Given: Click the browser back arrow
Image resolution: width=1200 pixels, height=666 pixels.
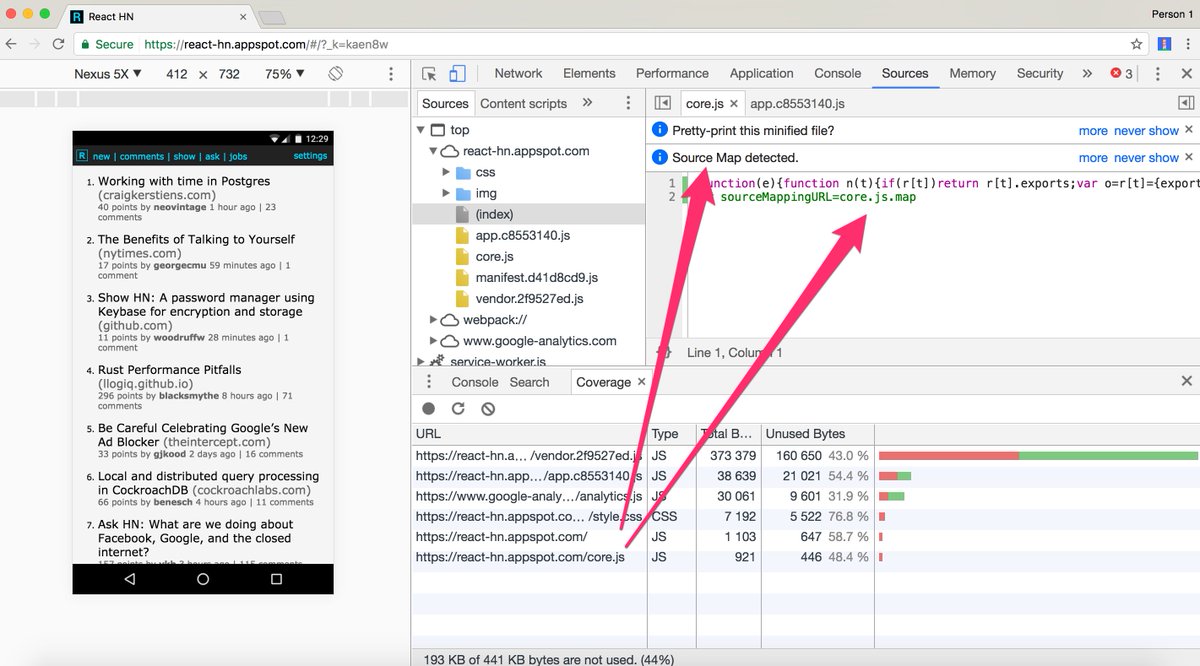Looking at the screenshot, I should [x=13, y=44].
